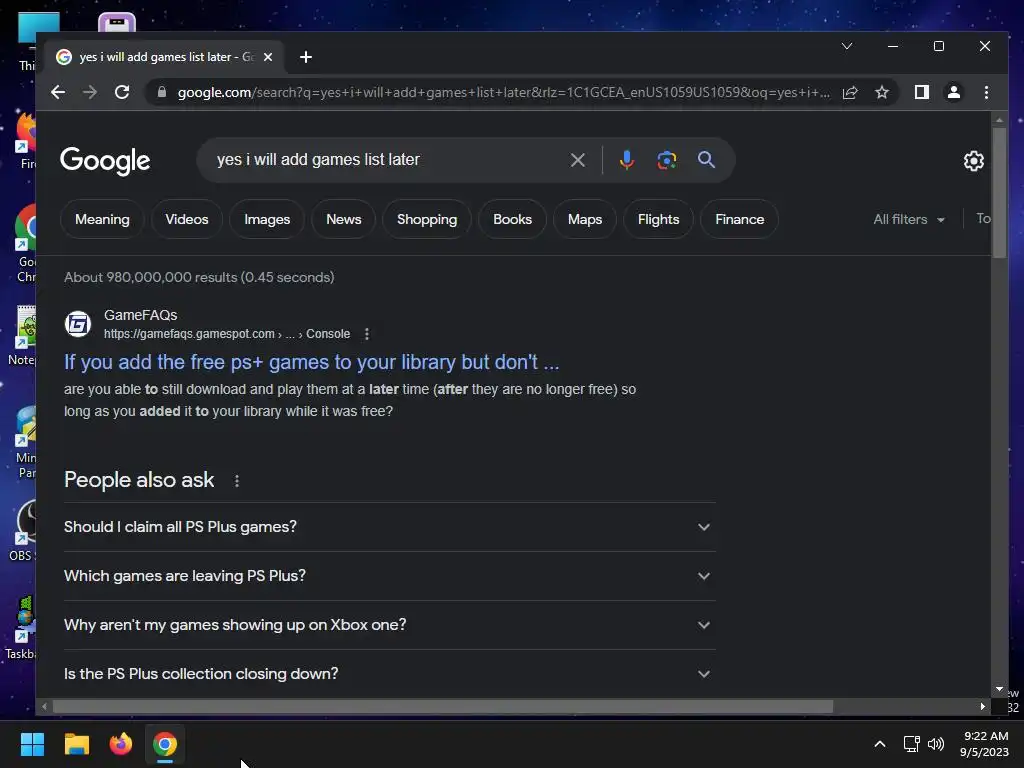Go to Google homepage via logo
The image size is (1024, 768).
pyautogui.click(x=105, y=161)
